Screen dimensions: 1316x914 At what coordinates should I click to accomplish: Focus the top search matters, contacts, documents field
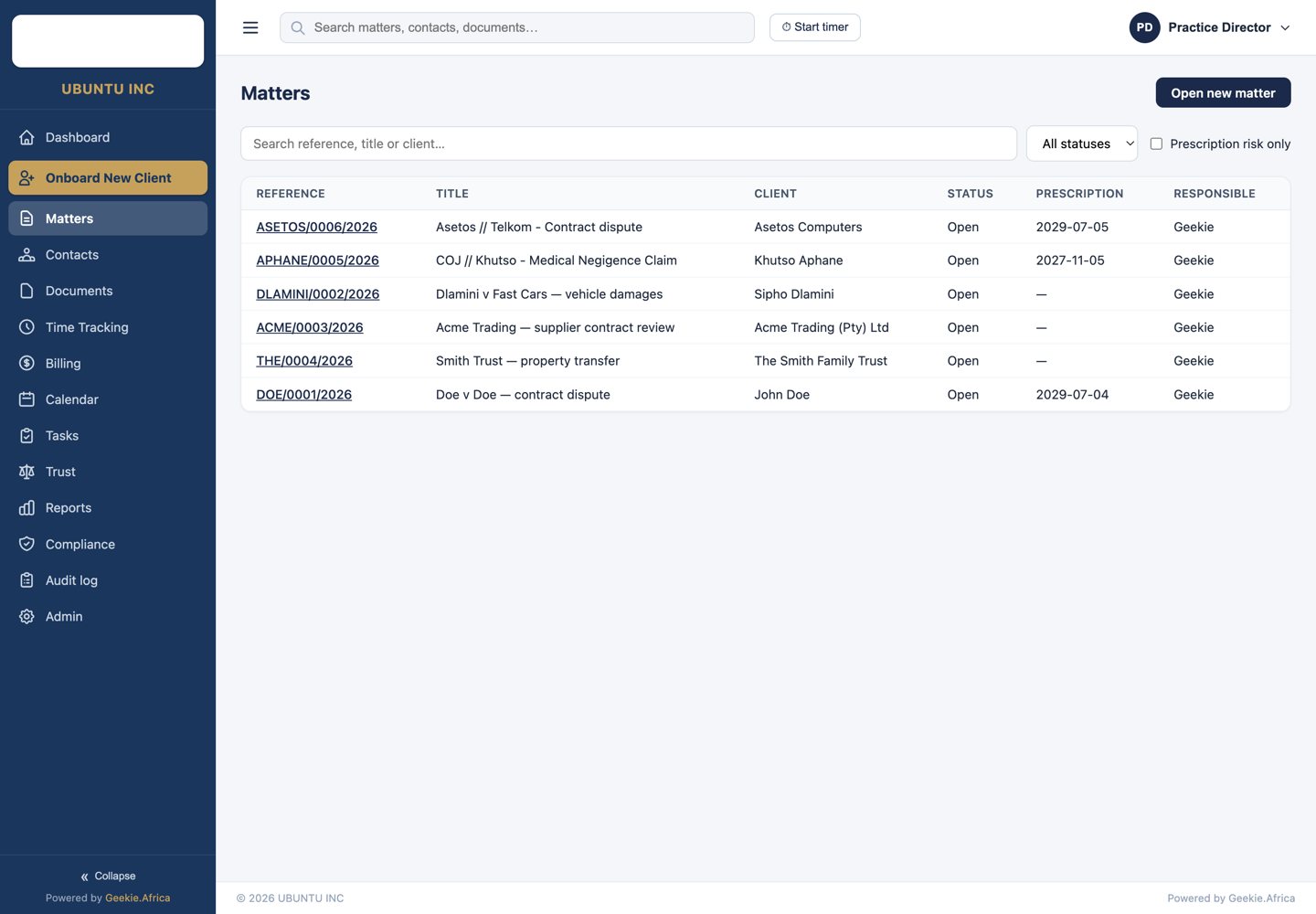tap(517, 27)
